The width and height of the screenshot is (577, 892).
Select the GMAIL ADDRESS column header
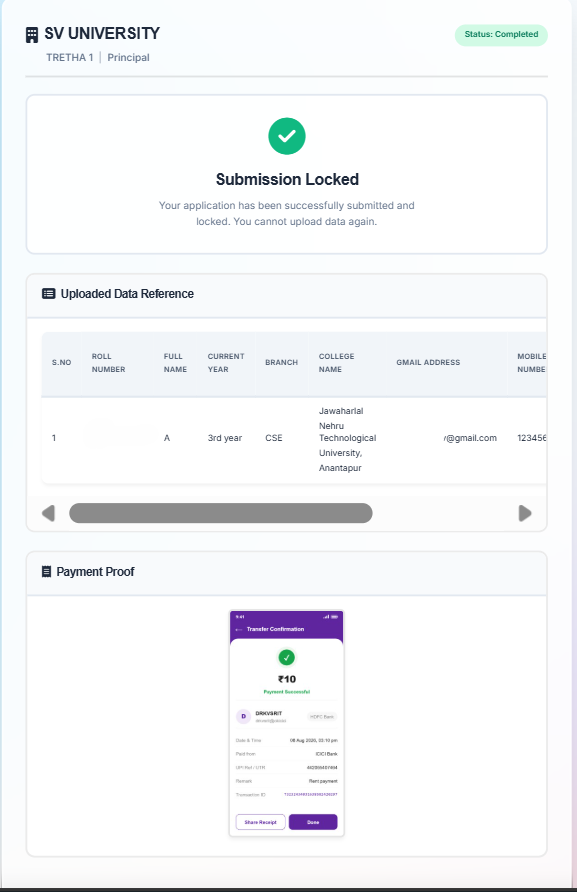(428, 362)
